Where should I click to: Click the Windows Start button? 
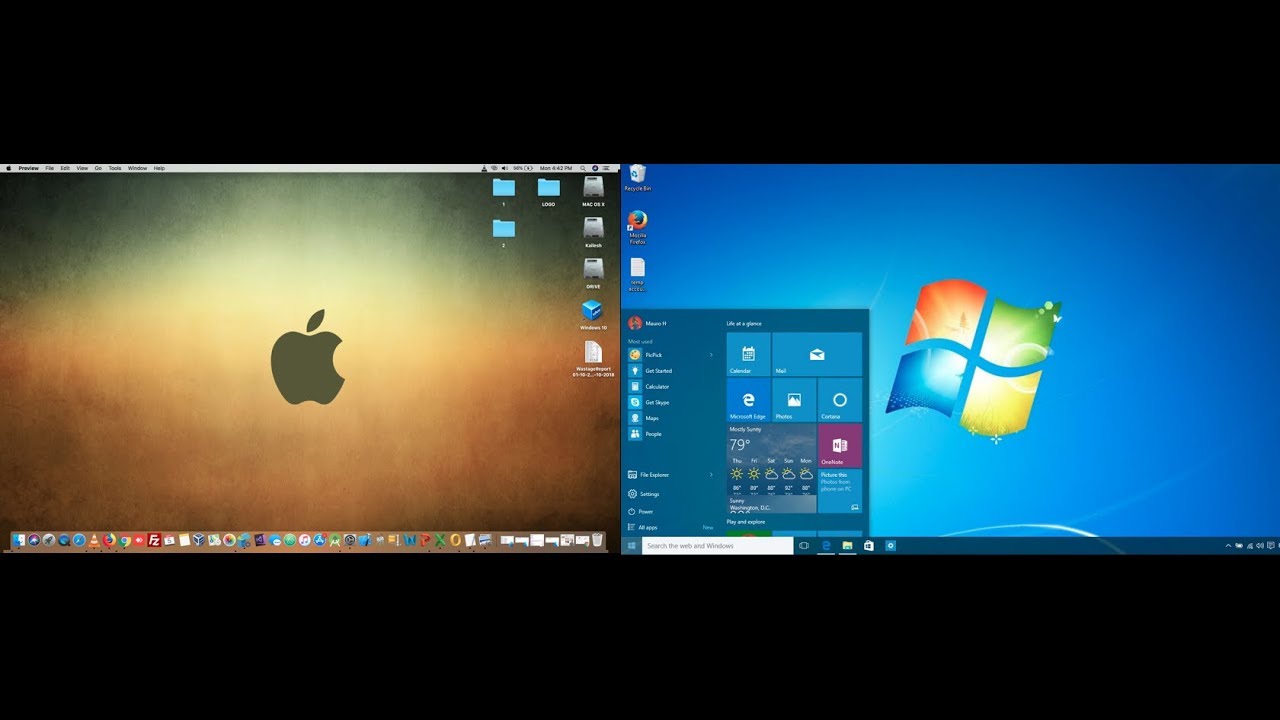click(x=631, y=546)
